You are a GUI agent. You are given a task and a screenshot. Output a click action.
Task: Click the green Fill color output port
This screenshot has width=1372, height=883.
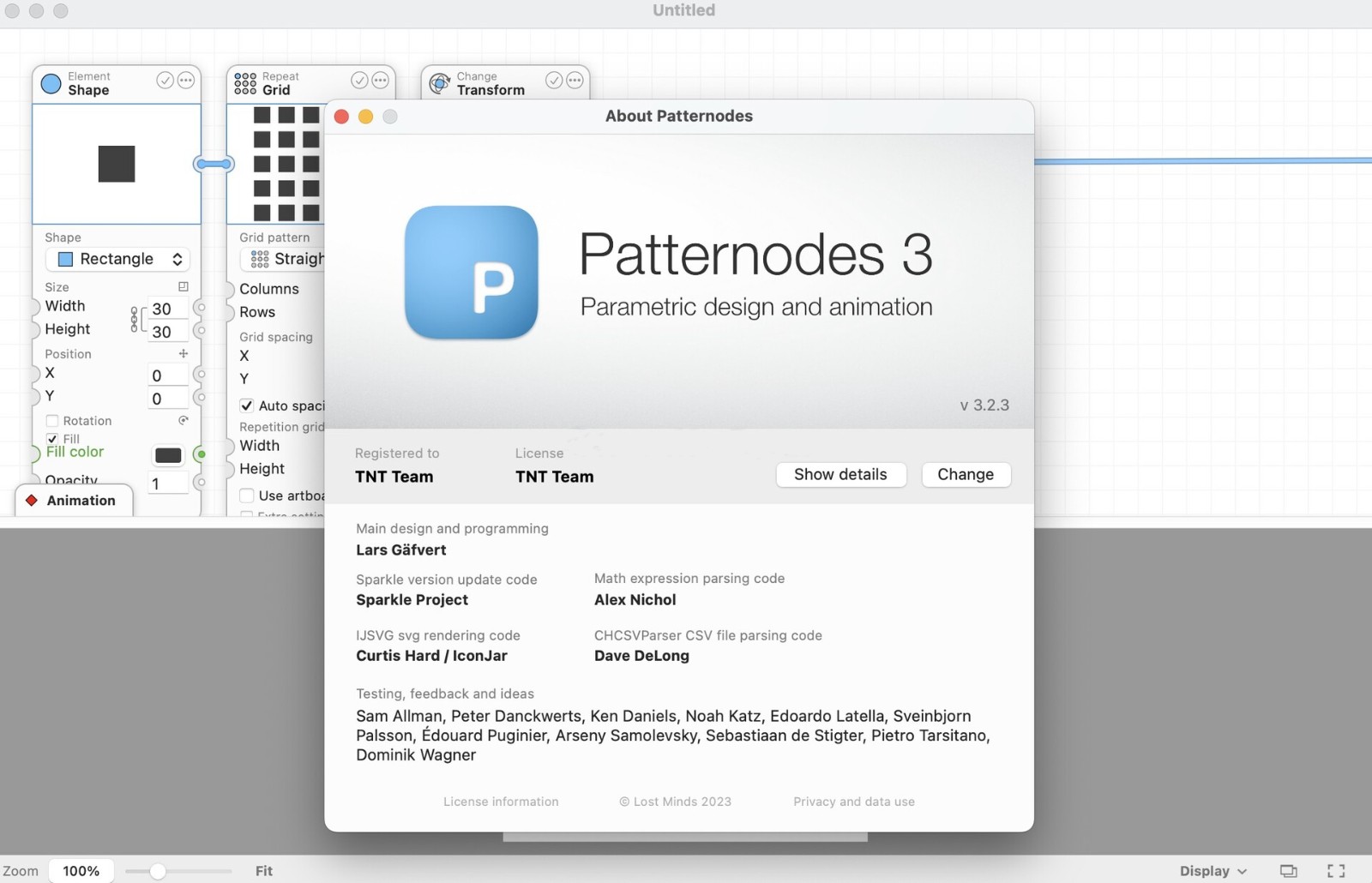pos(201,454)
